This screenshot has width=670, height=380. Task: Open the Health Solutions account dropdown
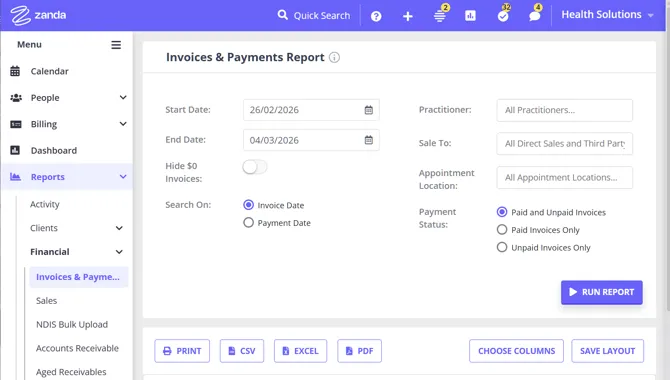coord(607,15)
